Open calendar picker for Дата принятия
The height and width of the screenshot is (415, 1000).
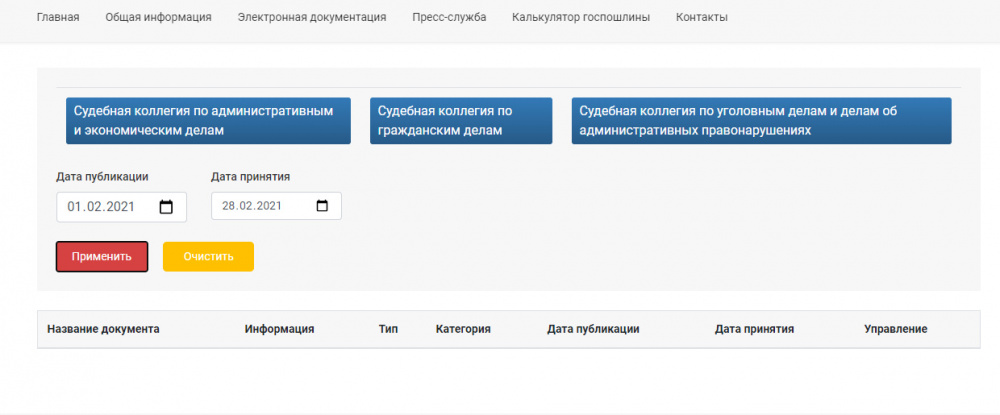[322, 206]
